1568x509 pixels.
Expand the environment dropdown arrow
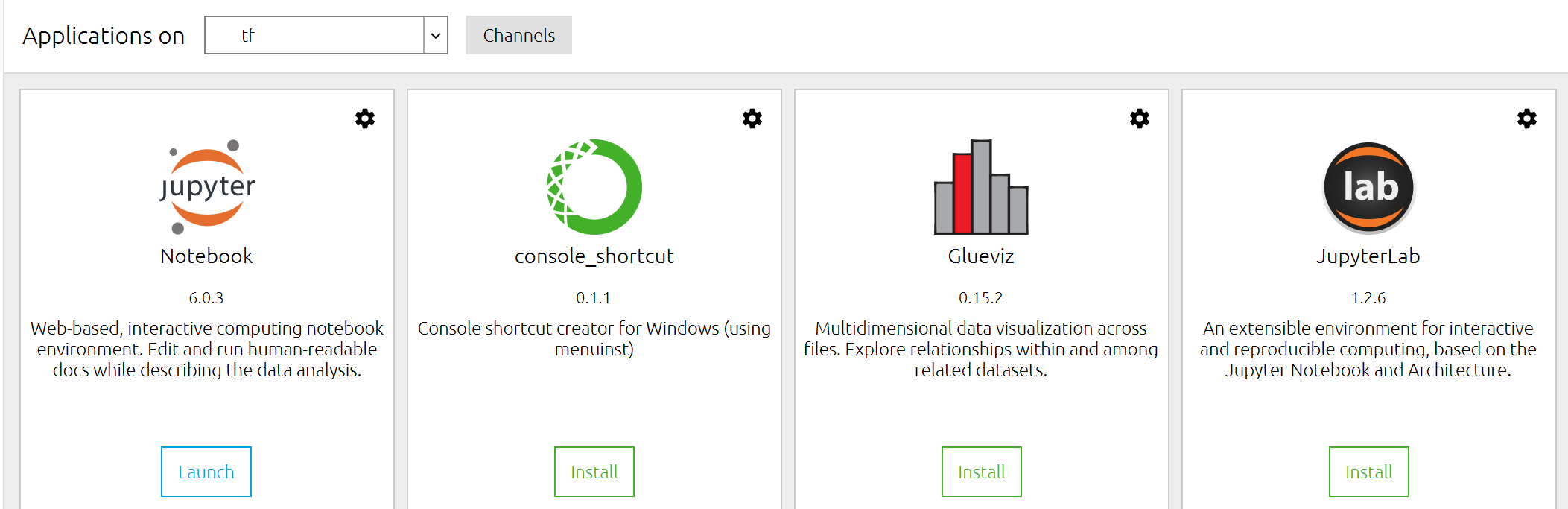tap(436, 35)
